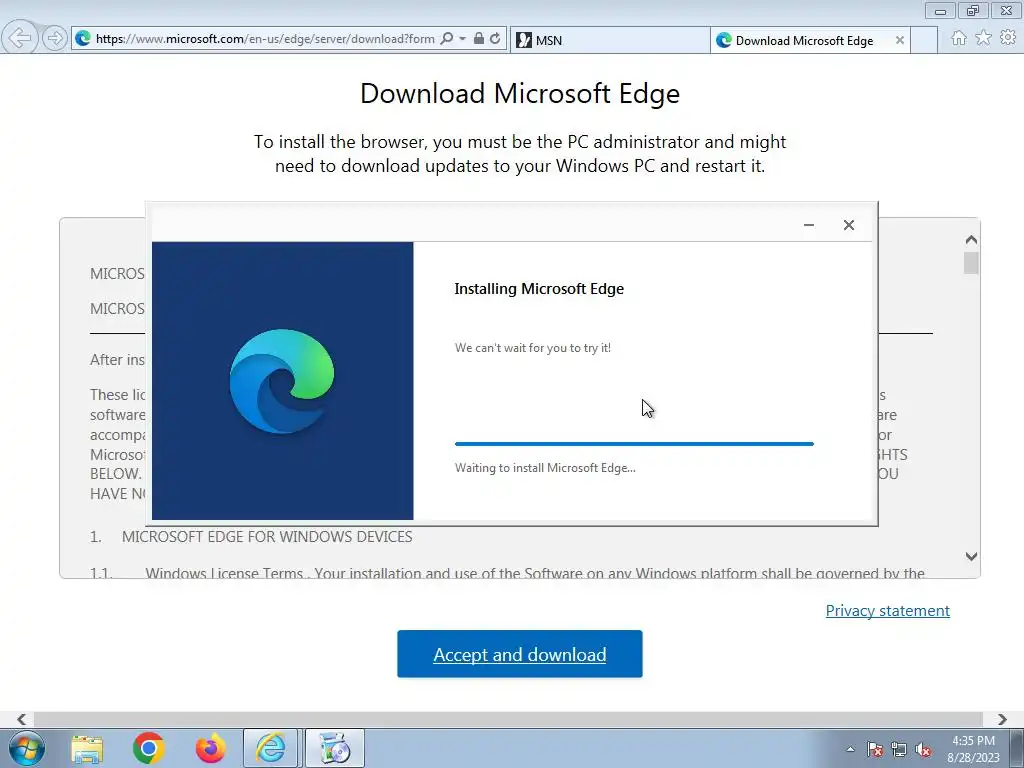Click '1. MICROSOFT EDGE FOR WINDOWS DEVICES' line
Viewport: 1024px width, 768px height.
tap(251, 537)
